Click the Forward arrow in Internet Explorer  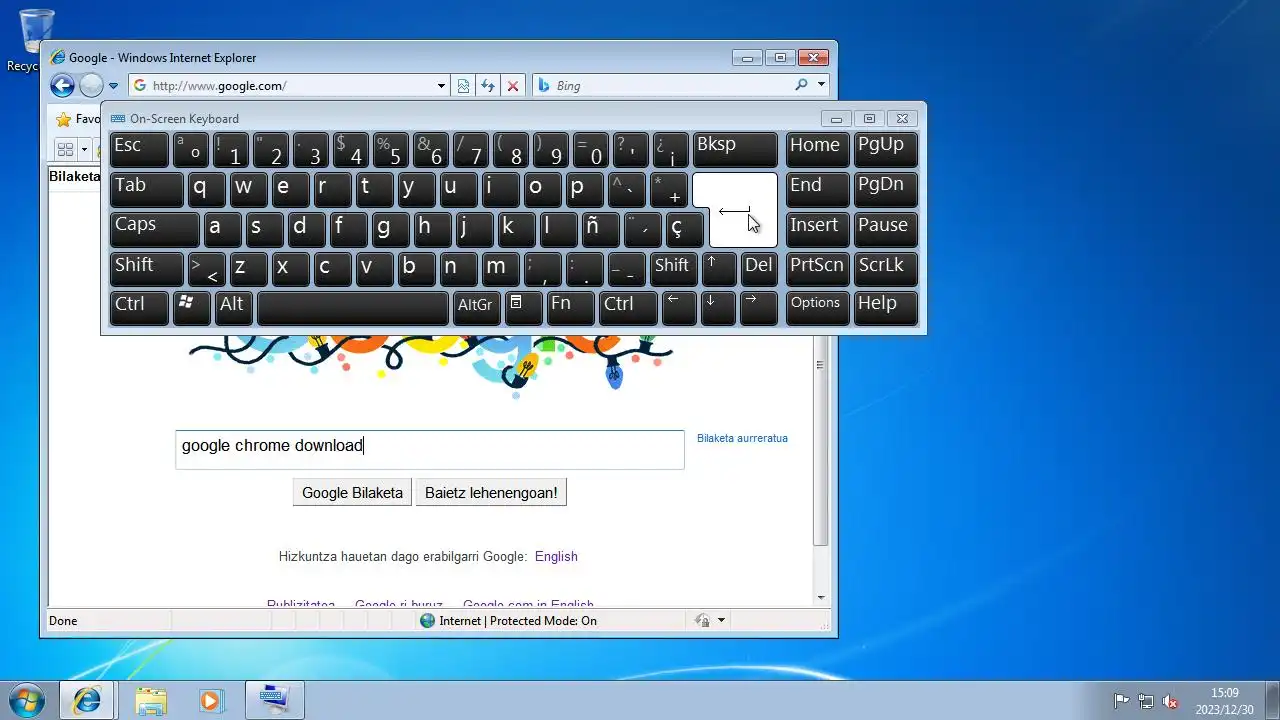point(91,86)
